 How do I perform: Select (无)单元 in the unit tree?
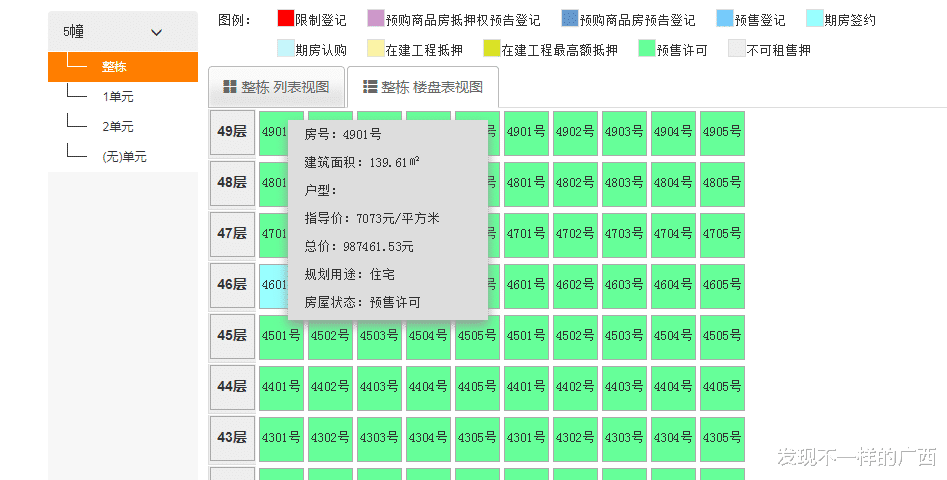[124, 157]
